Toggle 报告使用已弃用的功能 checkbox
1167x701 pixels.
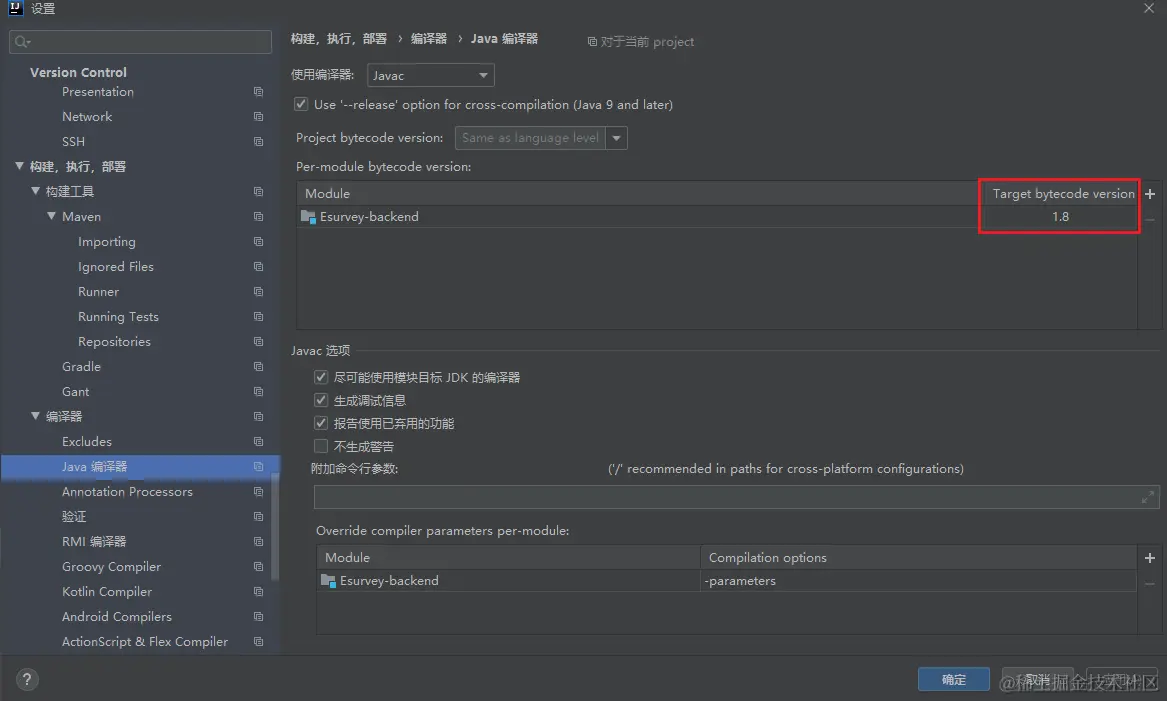pyautogui.click(x=321, y=423)
